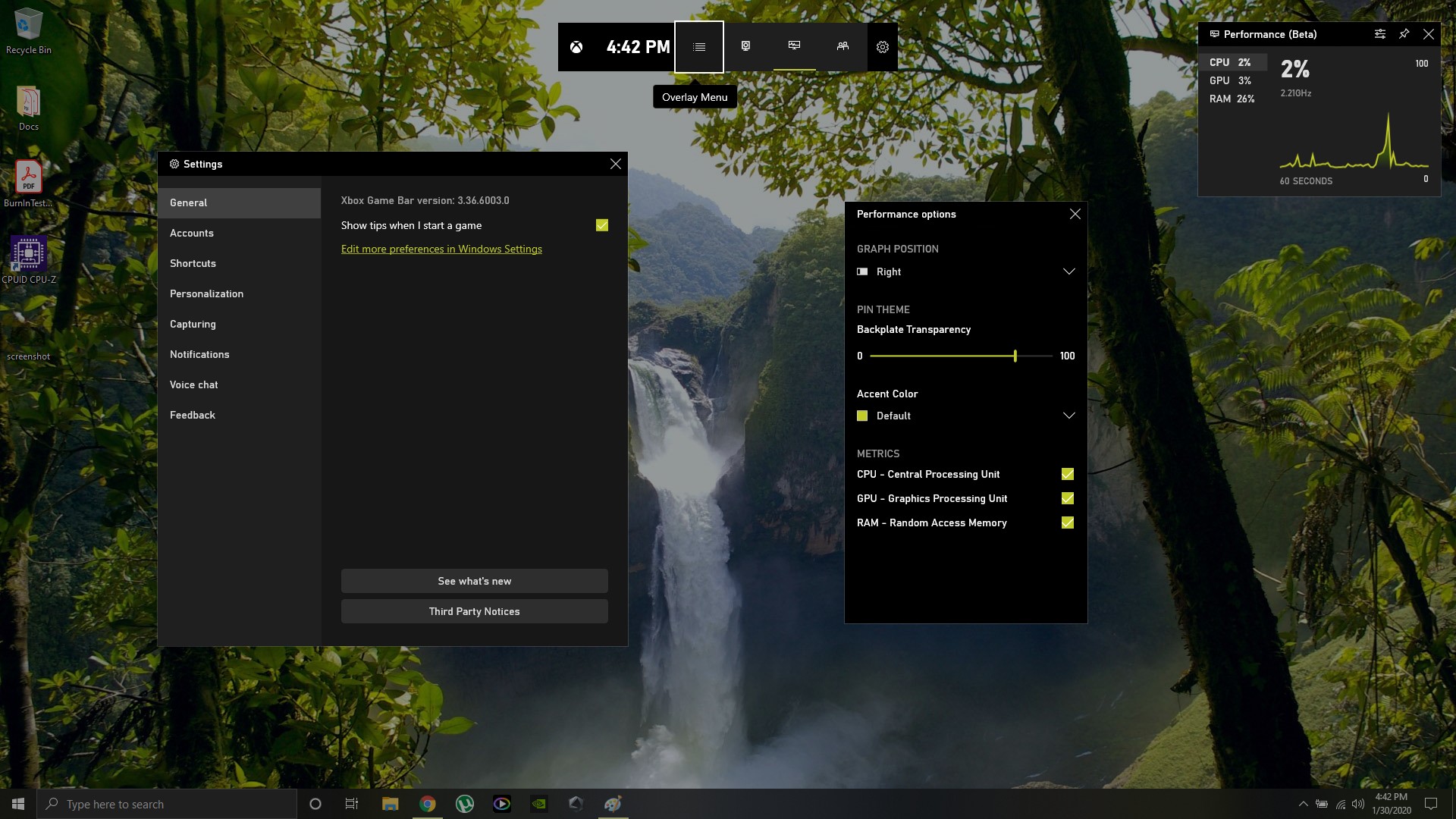Open the Capture widget from the Game Bar
1456x819 pixels.
click(x=745, y=46)
